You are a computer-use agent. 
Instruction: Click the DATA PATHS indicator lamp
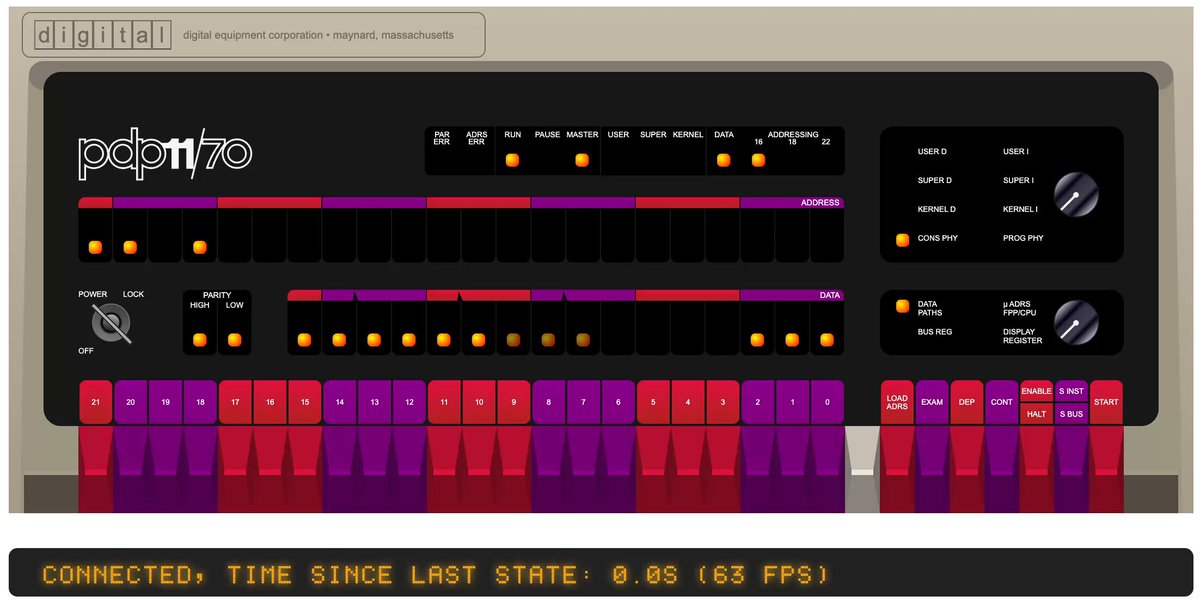[x=903, y=306]
